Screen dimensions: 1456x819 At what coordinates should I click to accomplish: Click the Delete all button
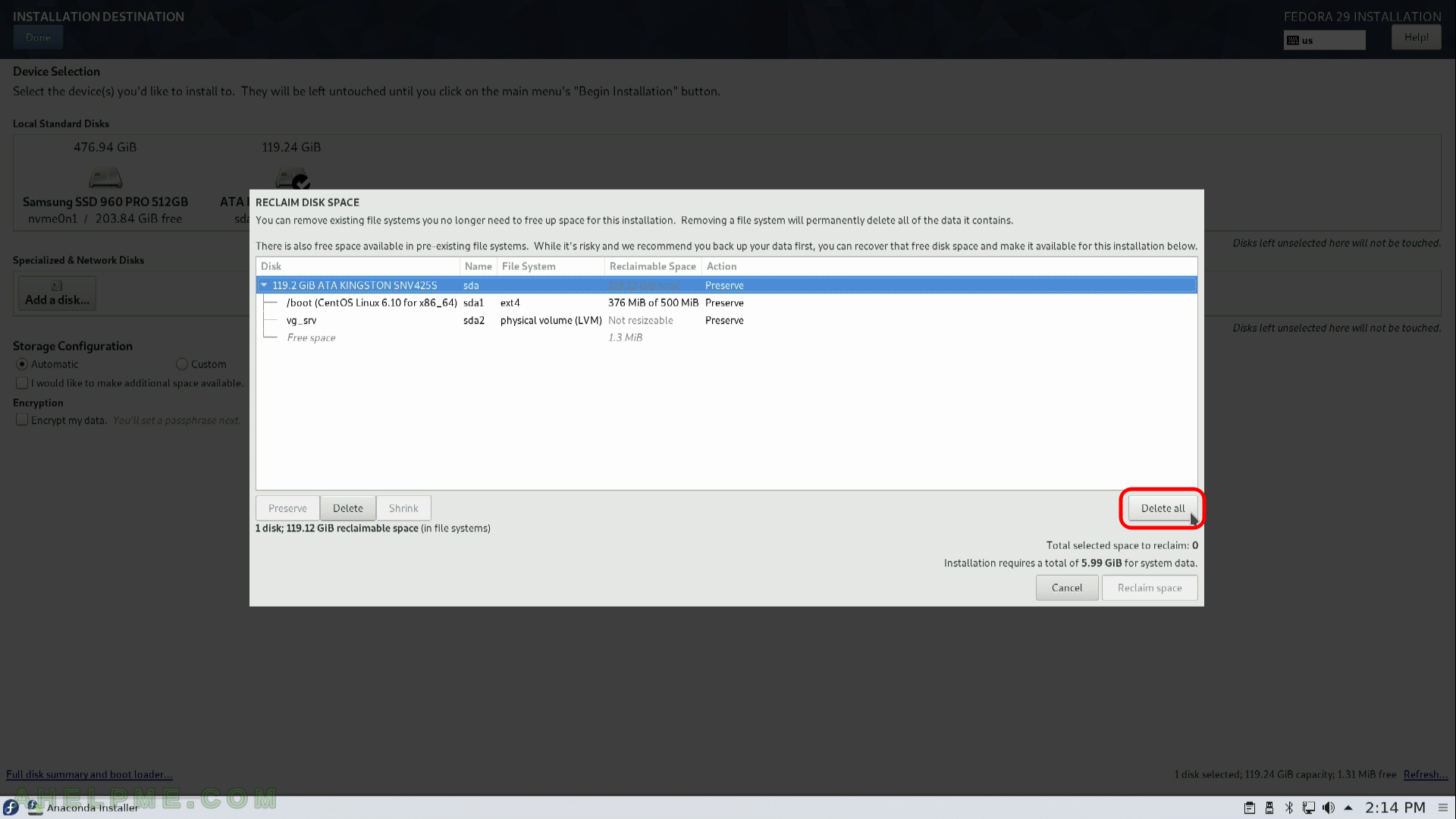pyautogui.click(x=1163, y=508)
